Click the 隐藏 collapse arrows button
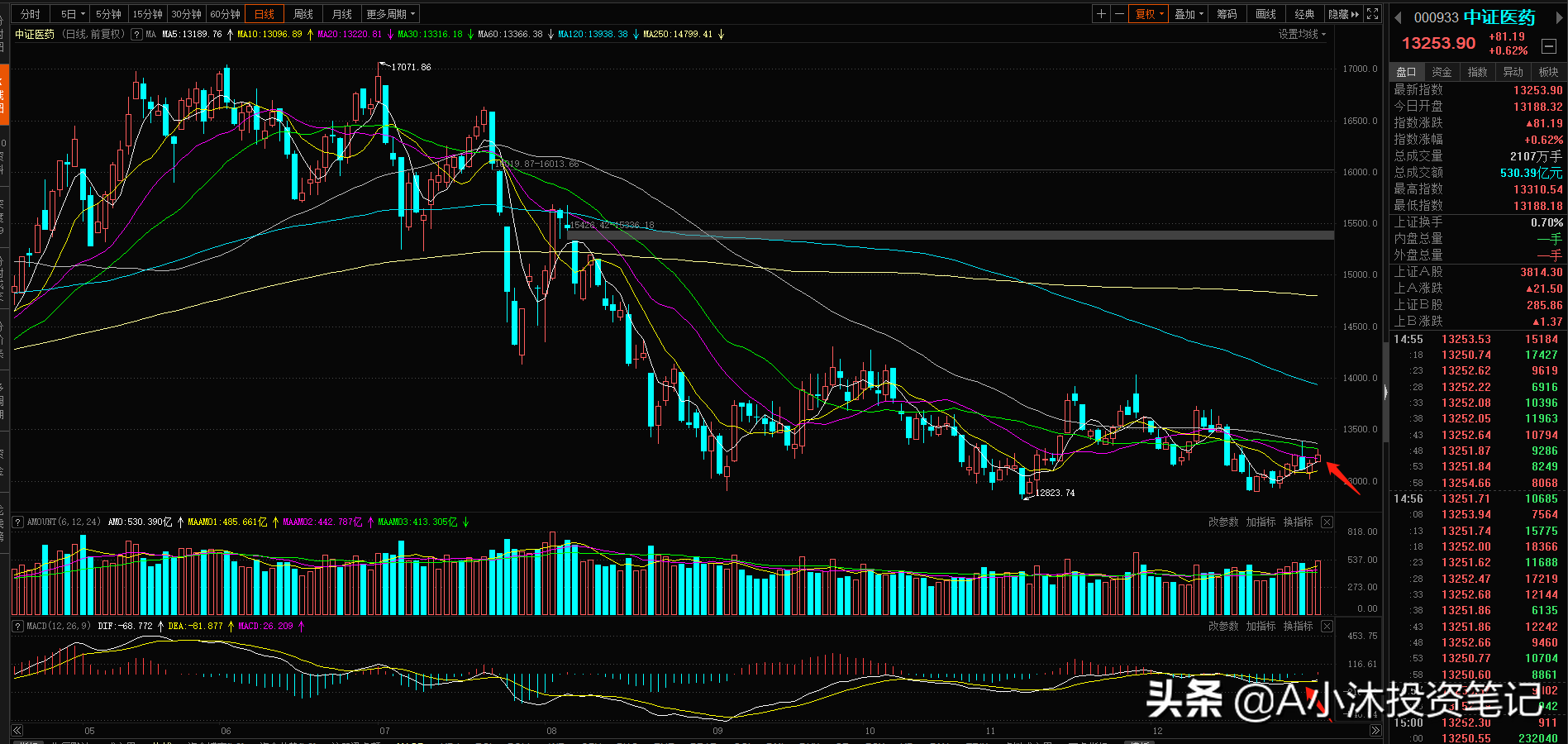Viewport: 1568px width, 744px height. (x=1343, y=14)
